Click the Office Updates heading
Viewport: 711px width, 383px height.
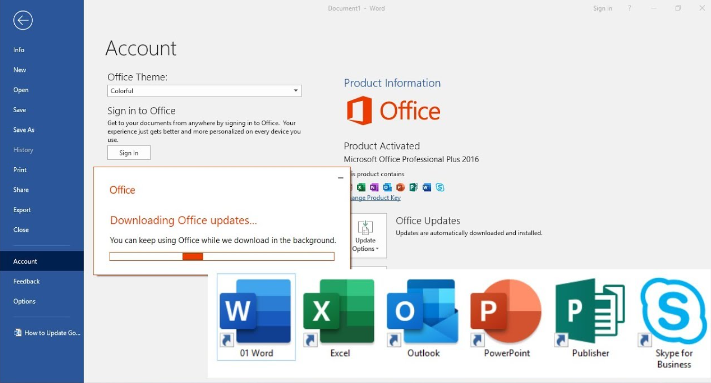428,221
